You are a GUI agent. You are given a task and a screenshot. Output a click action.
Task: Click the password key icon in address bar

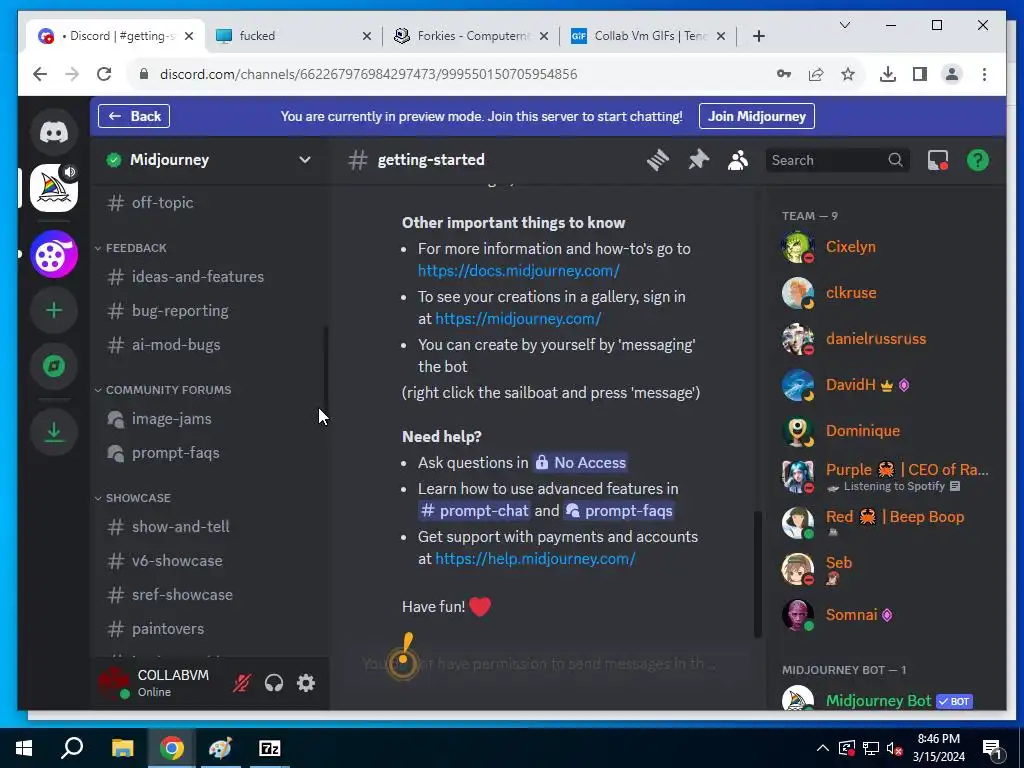tap(784, 74)
